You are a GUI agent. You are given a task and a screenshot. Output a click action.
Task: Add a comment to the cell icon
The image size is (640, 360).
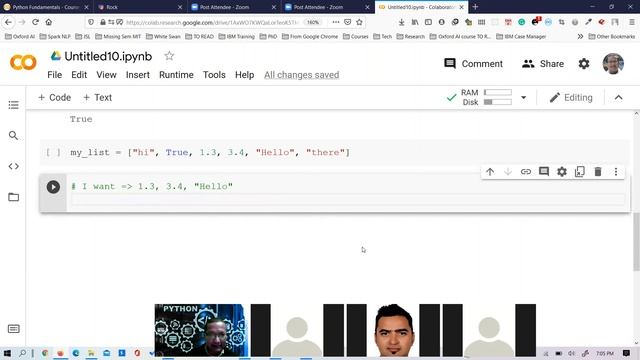(x=544, y=172)
